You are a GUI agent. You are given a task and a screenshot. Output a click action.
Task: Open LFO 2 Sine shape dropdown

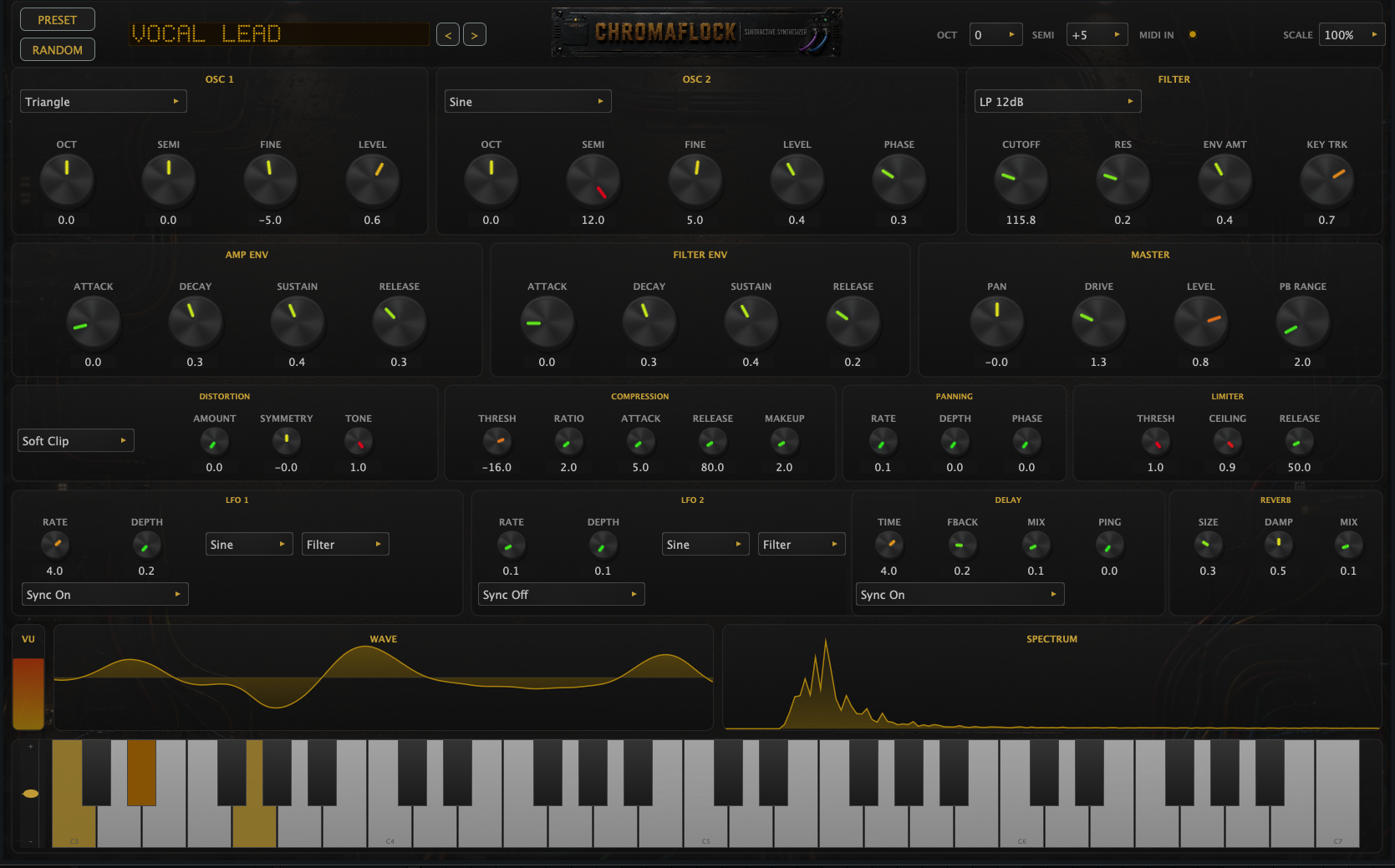(705, 544)
